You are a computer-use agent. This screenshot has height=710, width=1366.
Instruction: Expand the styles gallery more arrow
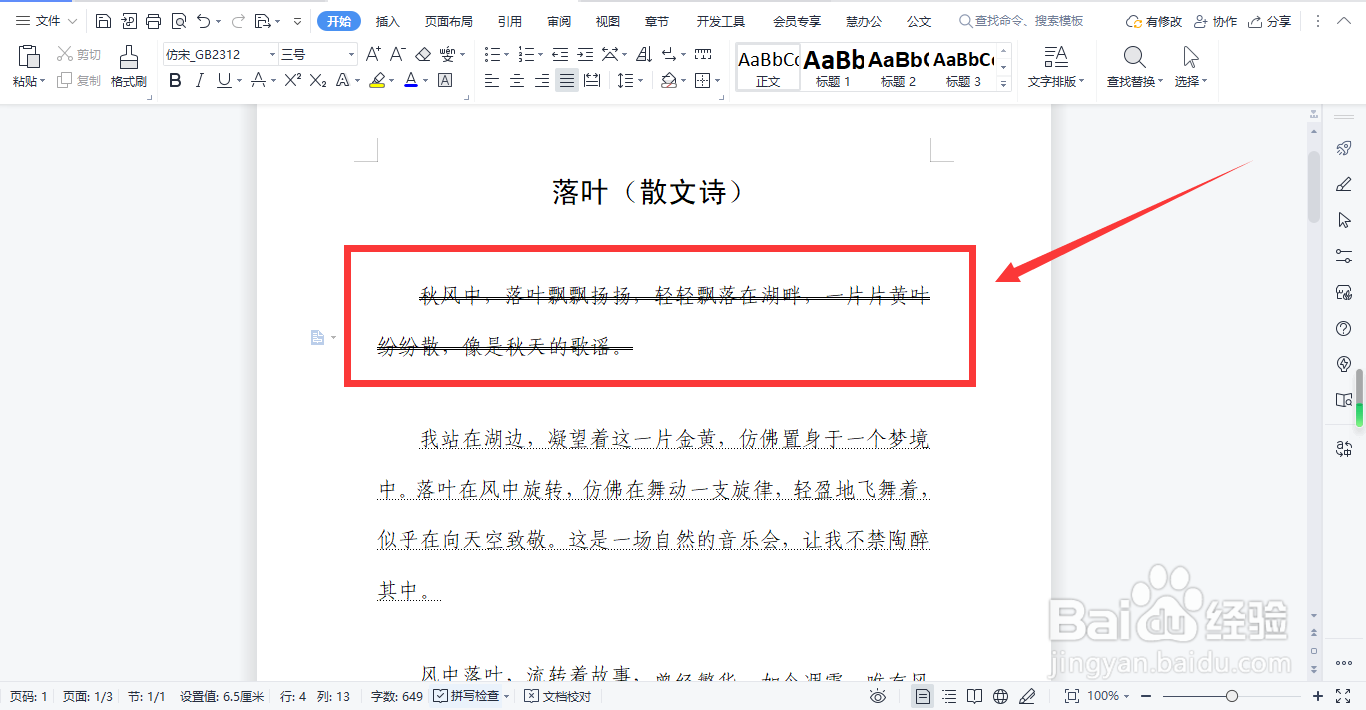(1004, 84)
